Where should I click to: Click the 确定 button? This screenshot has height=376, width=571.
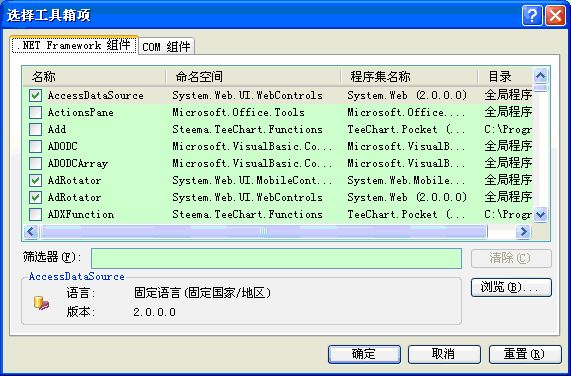[x=364, y=354]
